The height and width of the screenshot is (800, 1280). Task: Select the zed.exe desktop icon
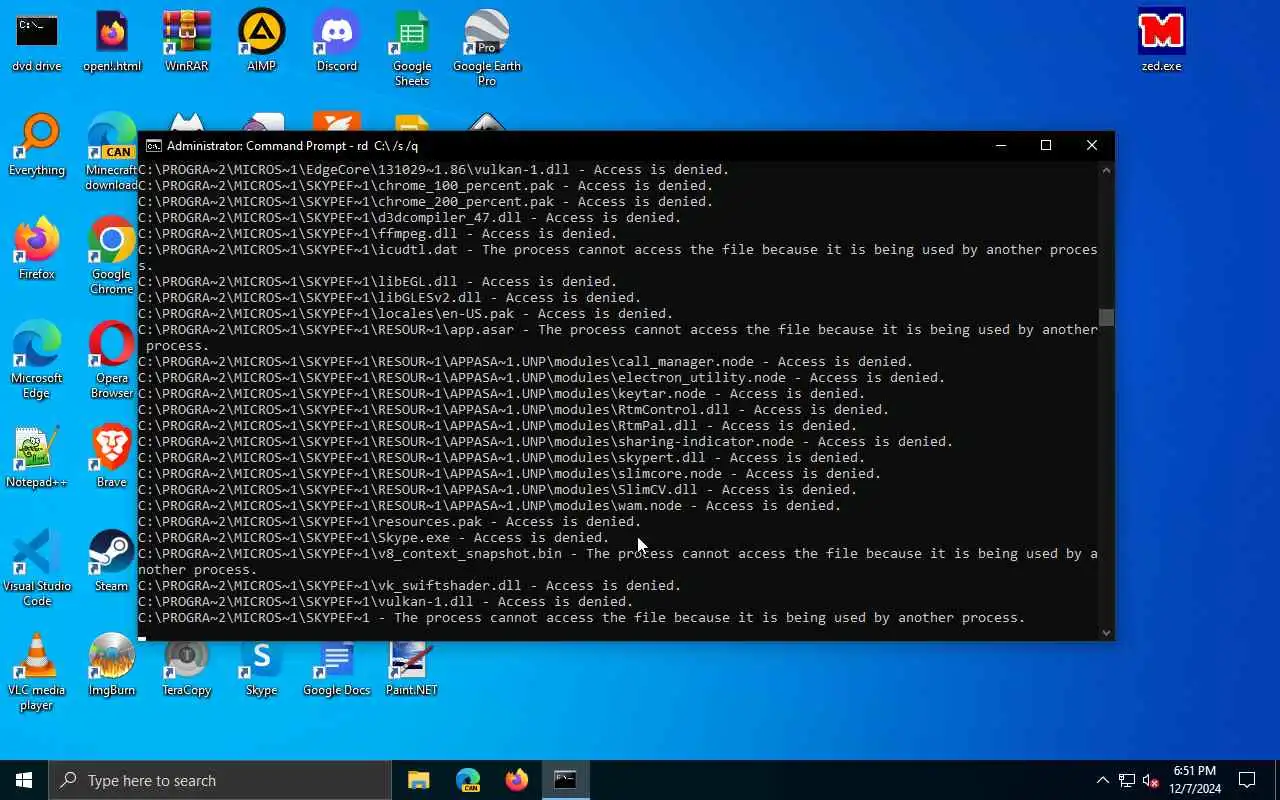tap(1162, 42)
